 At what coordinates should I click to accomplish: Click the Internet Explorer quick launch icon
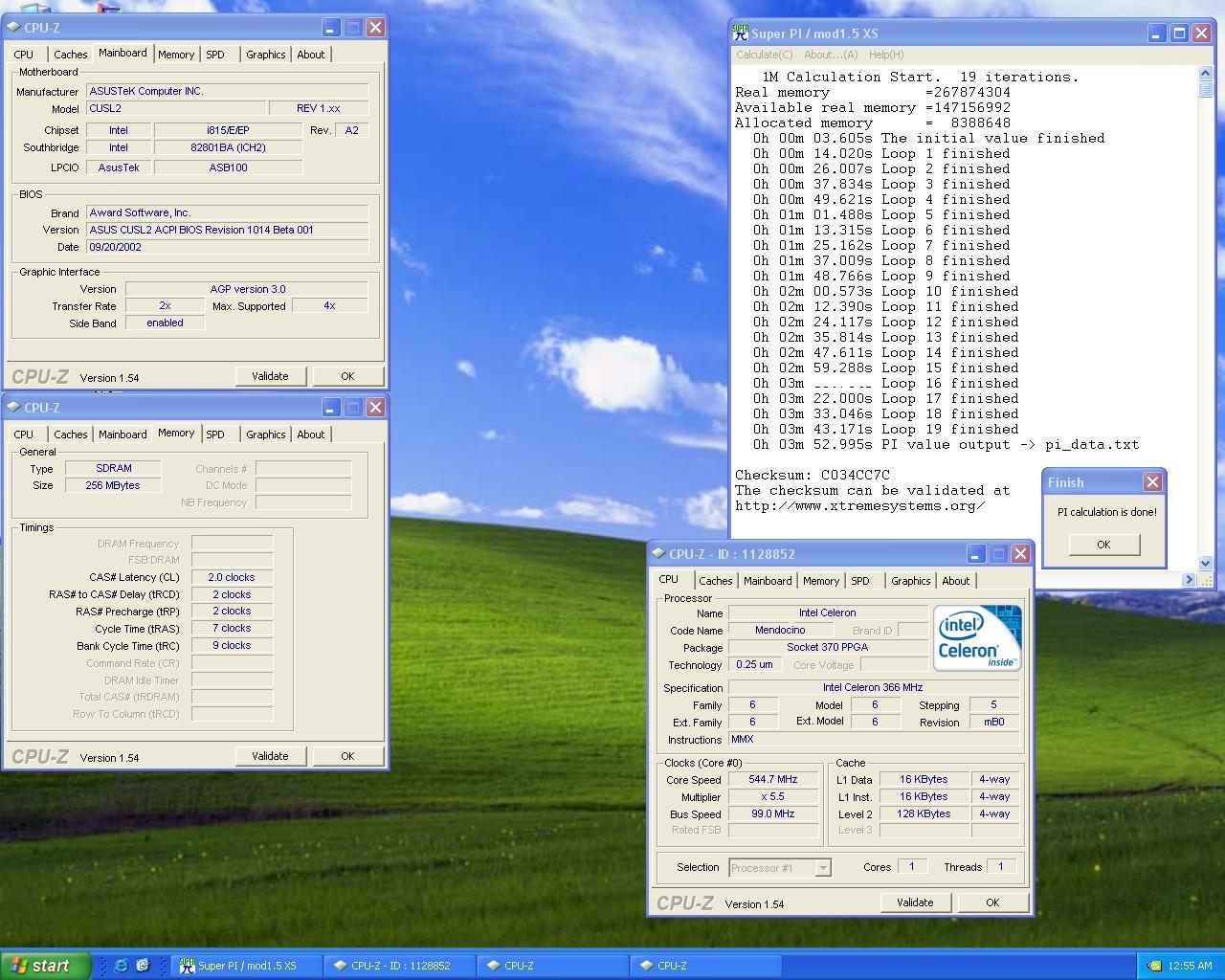(x=121, y=966)
